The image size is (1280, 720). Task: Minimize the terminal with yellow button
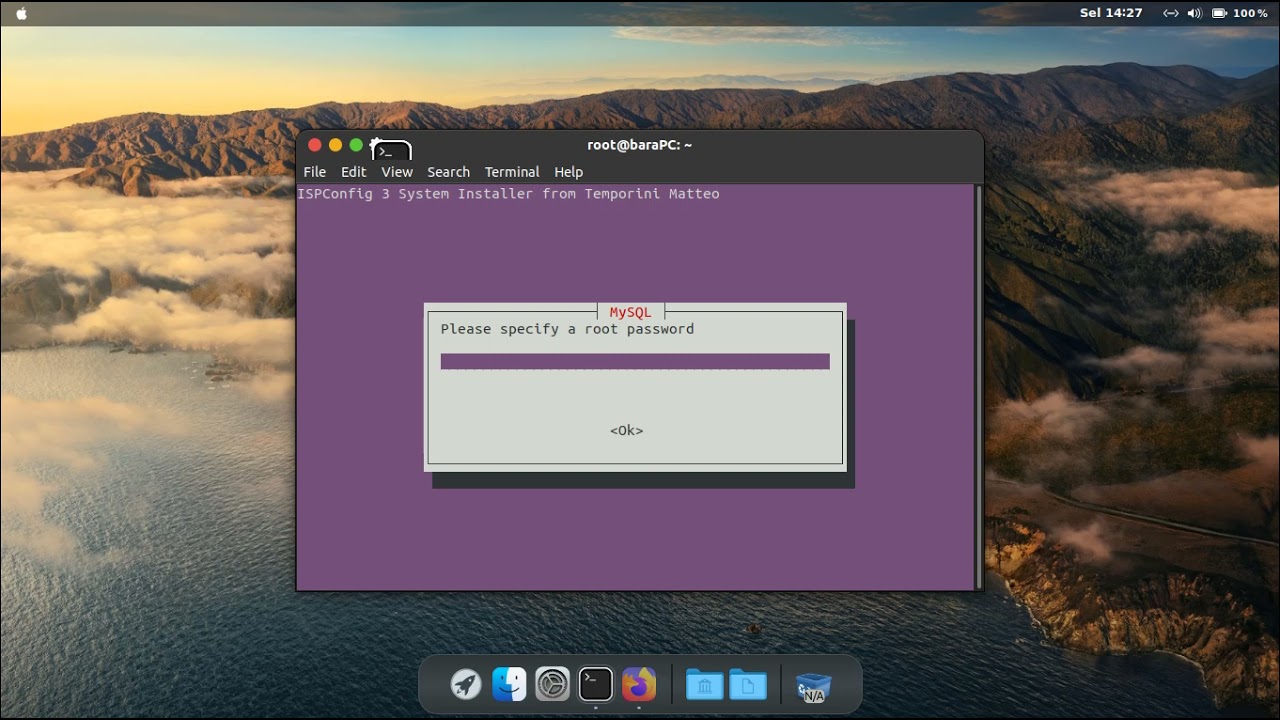click(335, 145)
